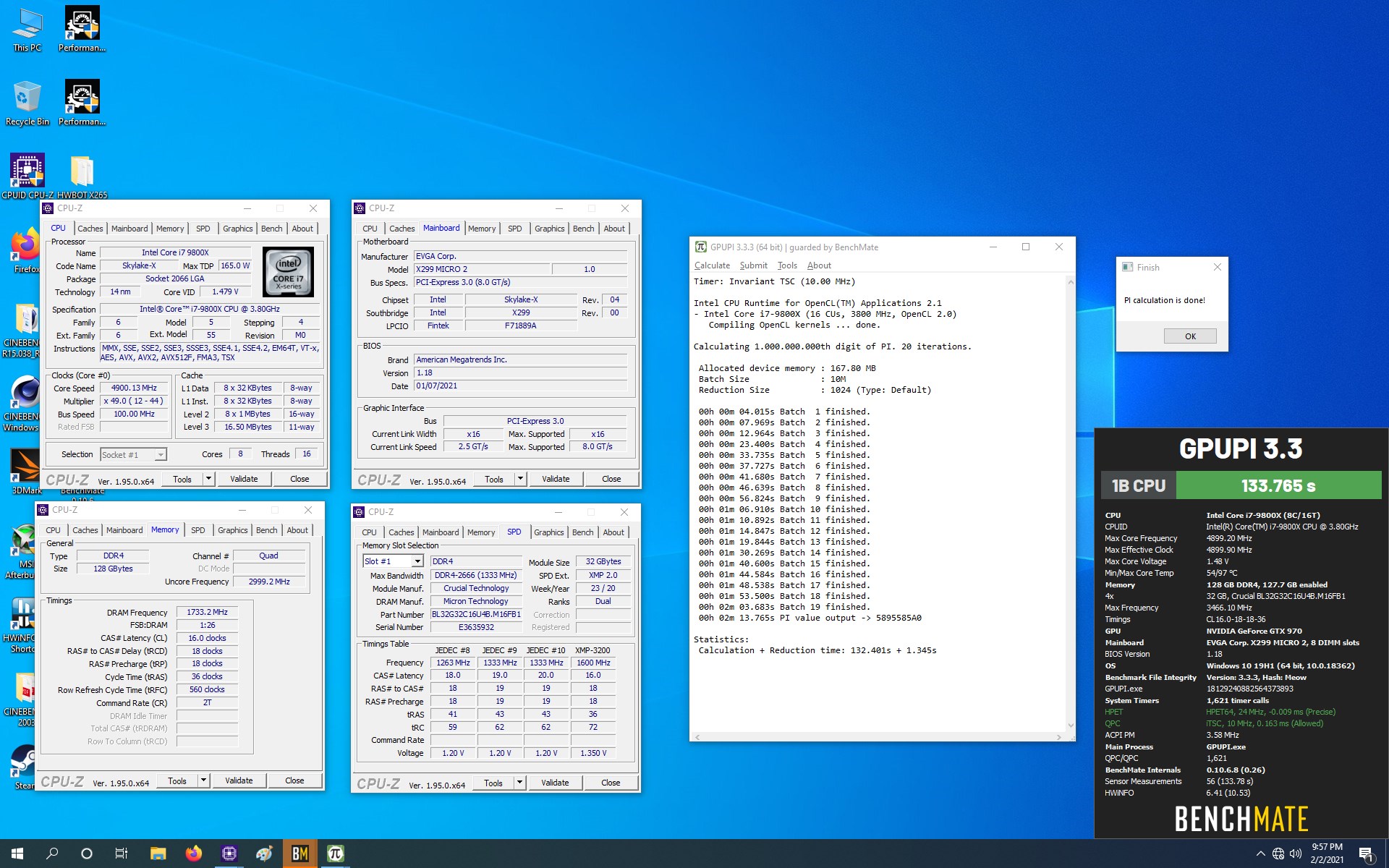The image size is (1389, 868).
Task: Select BenchMate BM taskbar icon
Action: pyautogui.click(x=300, y=854)
